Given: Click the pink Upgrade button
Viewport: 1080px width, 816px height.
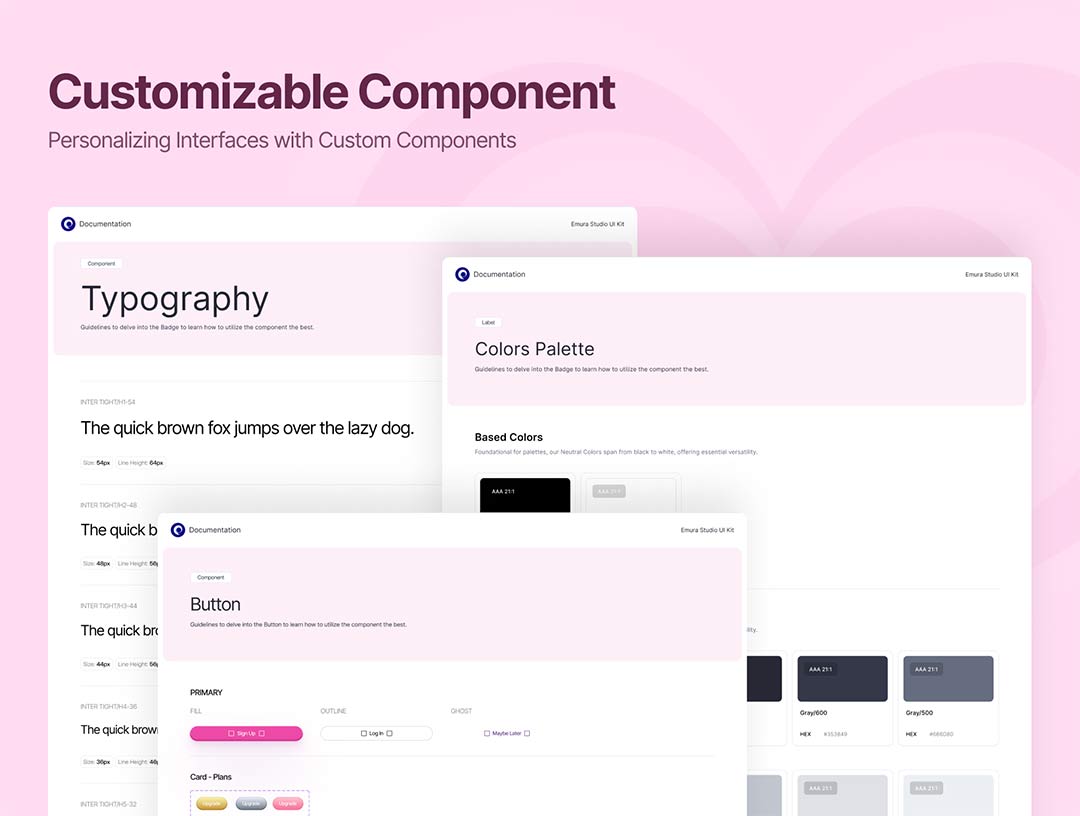Looking at the screenshot, I should coord(288,803).
